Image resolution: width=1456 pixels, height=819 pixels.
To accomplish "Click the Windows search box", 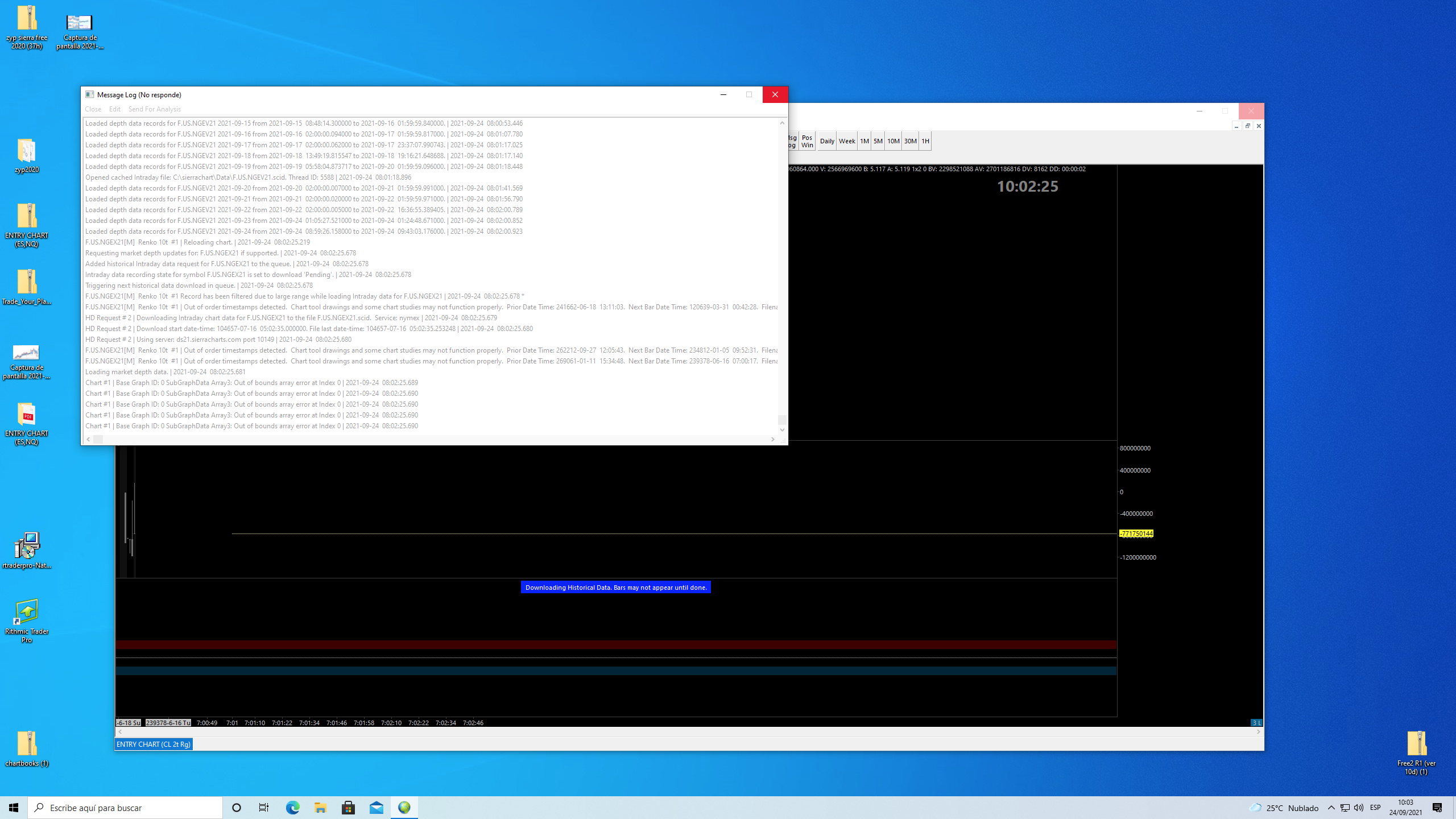I will pyautogui.click(x=125, y=808).
